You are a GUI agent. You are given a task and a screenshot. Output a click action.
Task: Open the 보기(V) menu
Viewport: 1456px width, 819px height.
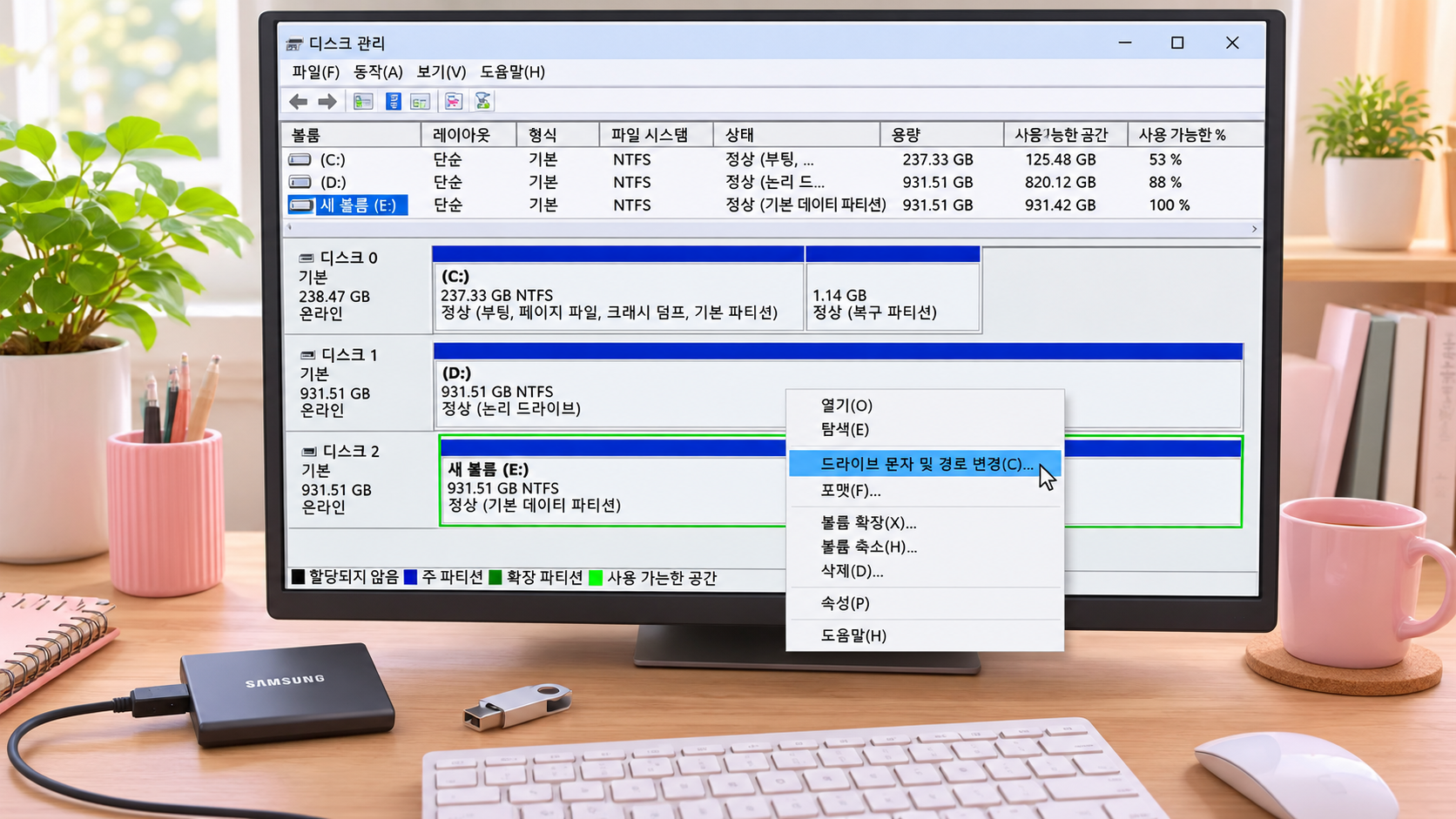pos(441,72)
